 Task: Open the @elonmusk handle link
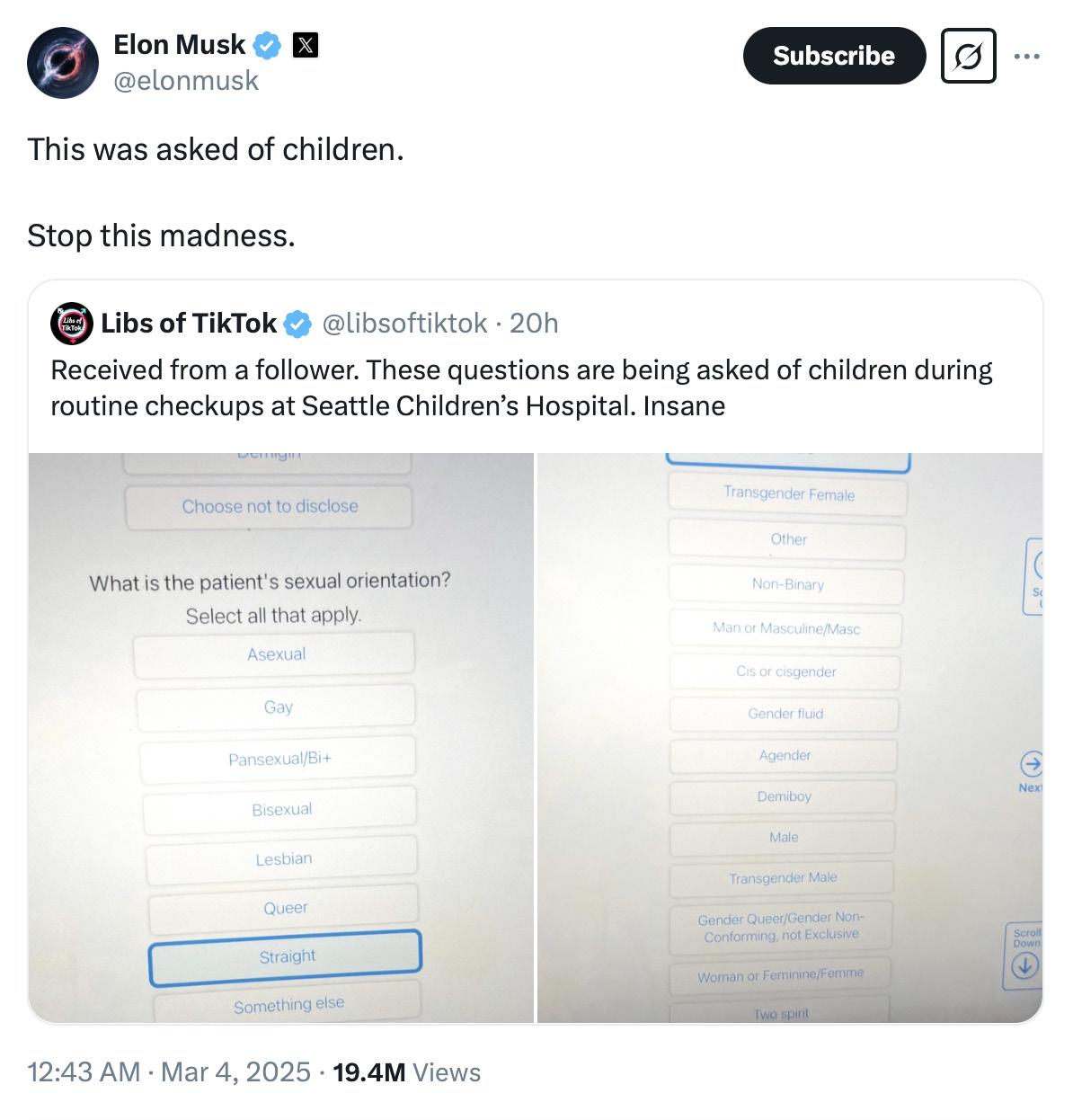(186, 81)
